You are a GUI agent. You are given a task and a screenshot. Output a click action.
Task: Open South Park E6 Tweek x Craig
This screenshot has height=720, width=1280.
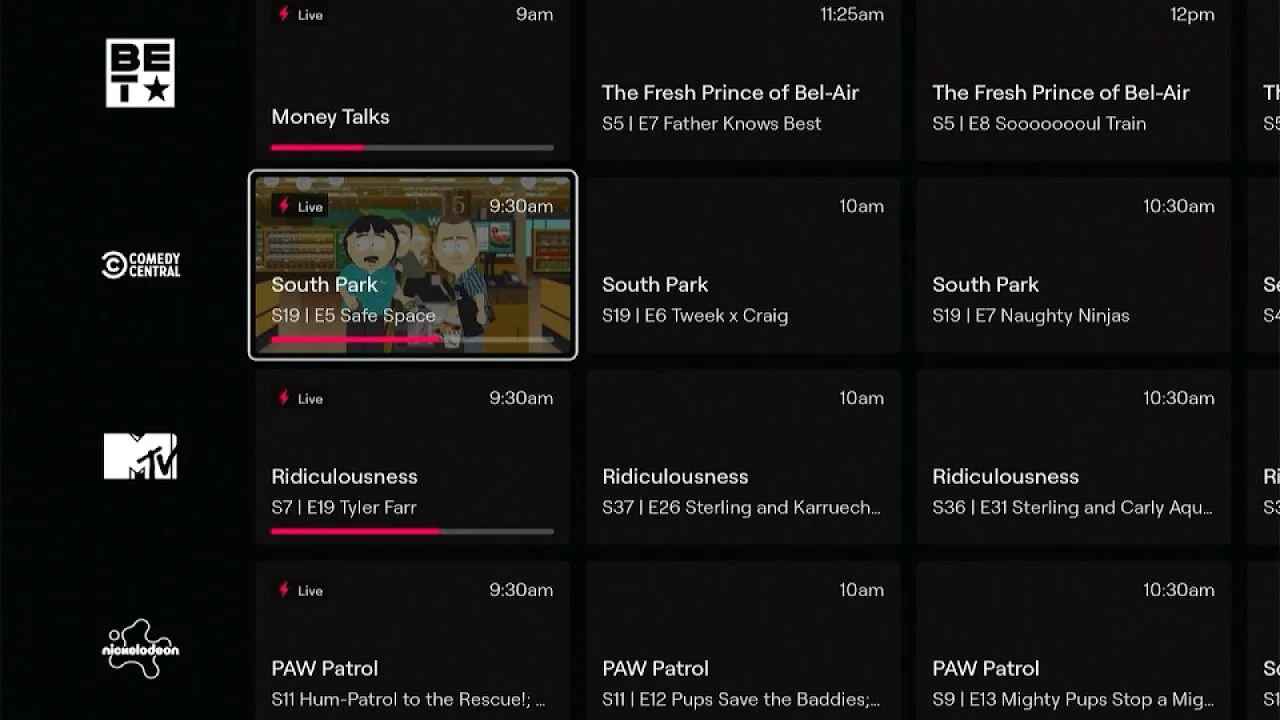744,265
